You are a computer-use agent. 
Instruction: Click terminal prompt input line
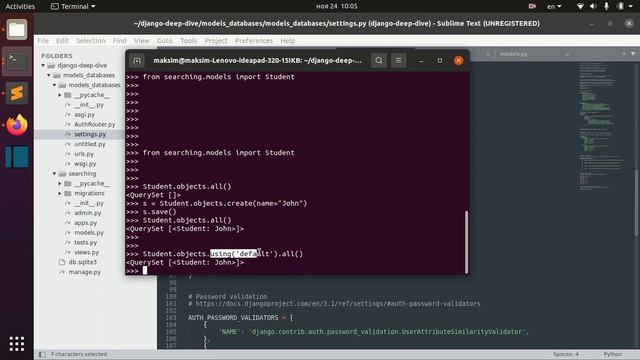297,270
